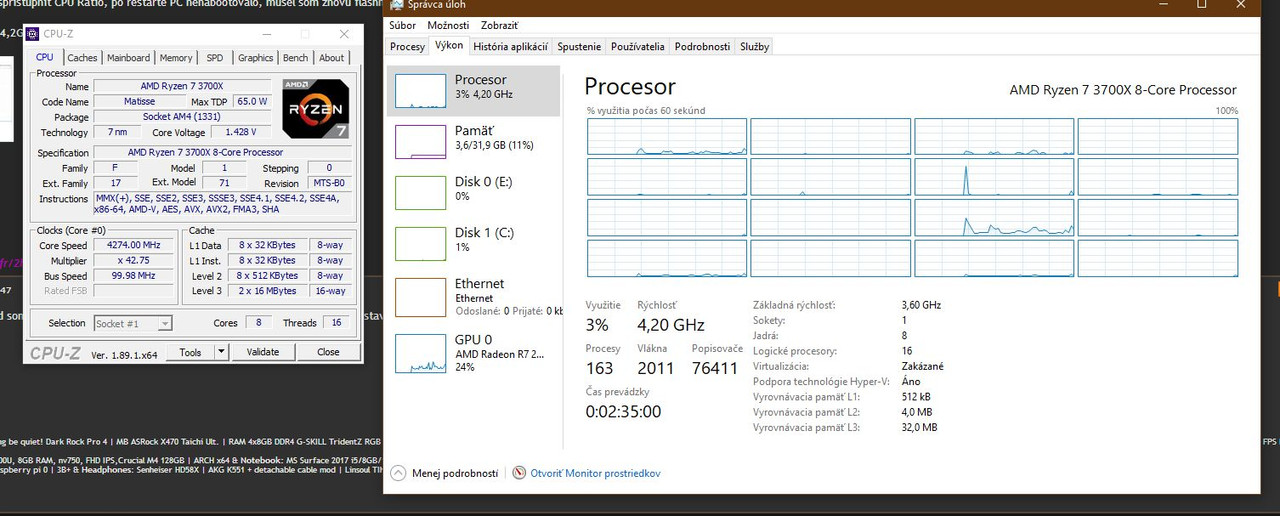Select the CPU tab in CPU-Z

point(45,57)
